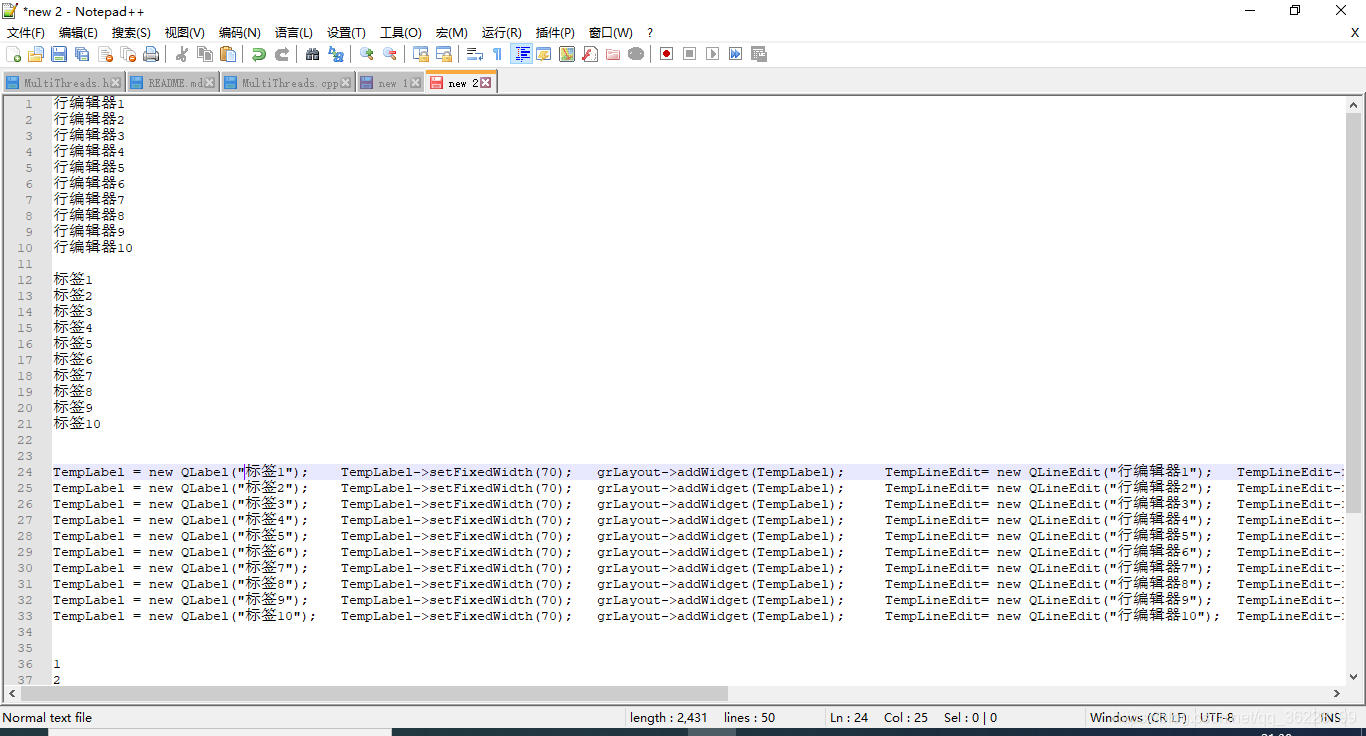Screen dimensions: 1366x736
Task: Click horizontal scrollbar left arrow
Action: pyautogui.click(x=12, y=693)
